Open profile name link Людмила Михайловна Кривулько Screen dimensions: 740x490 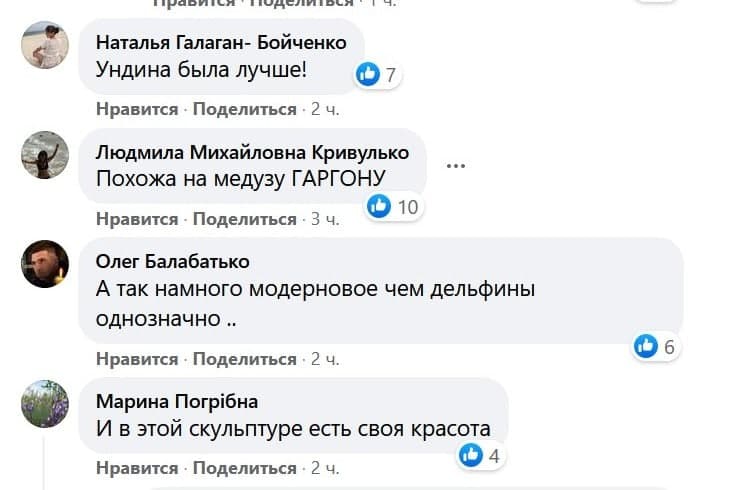coord(252,152)
